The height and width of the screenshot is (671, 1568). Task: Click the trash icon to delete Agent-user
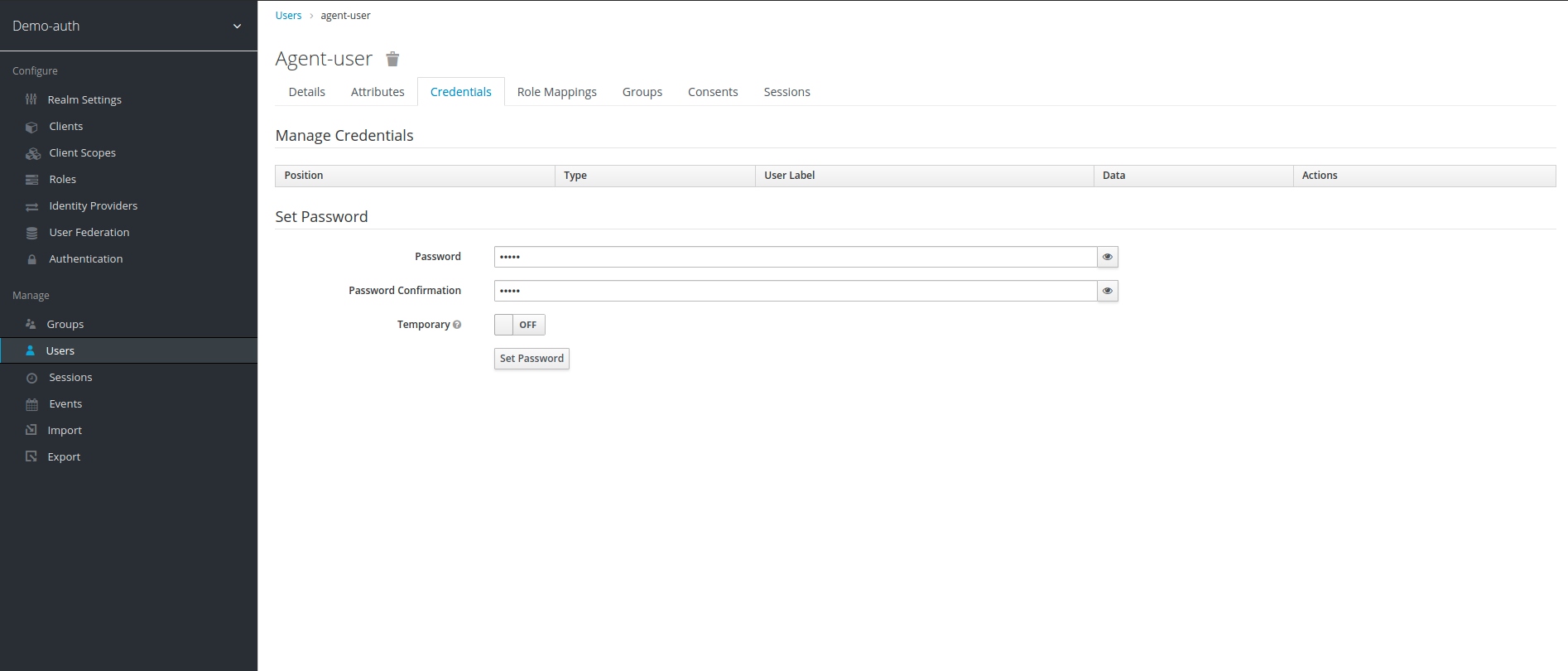click(x=393, y=59)
